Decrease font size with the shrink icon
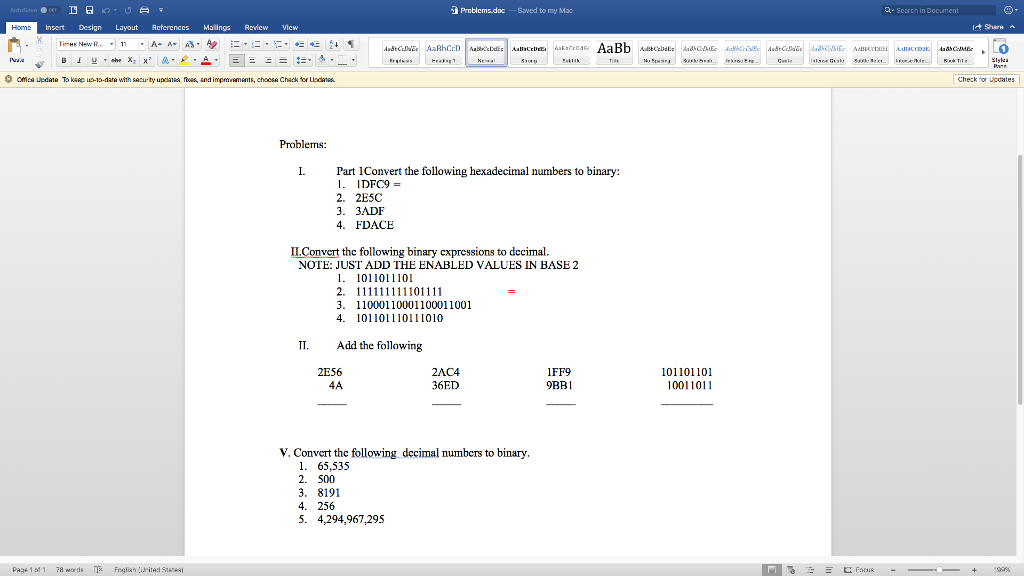This screenshot has width=1024, height=576. pyautogui.click(x=172, y=44)
